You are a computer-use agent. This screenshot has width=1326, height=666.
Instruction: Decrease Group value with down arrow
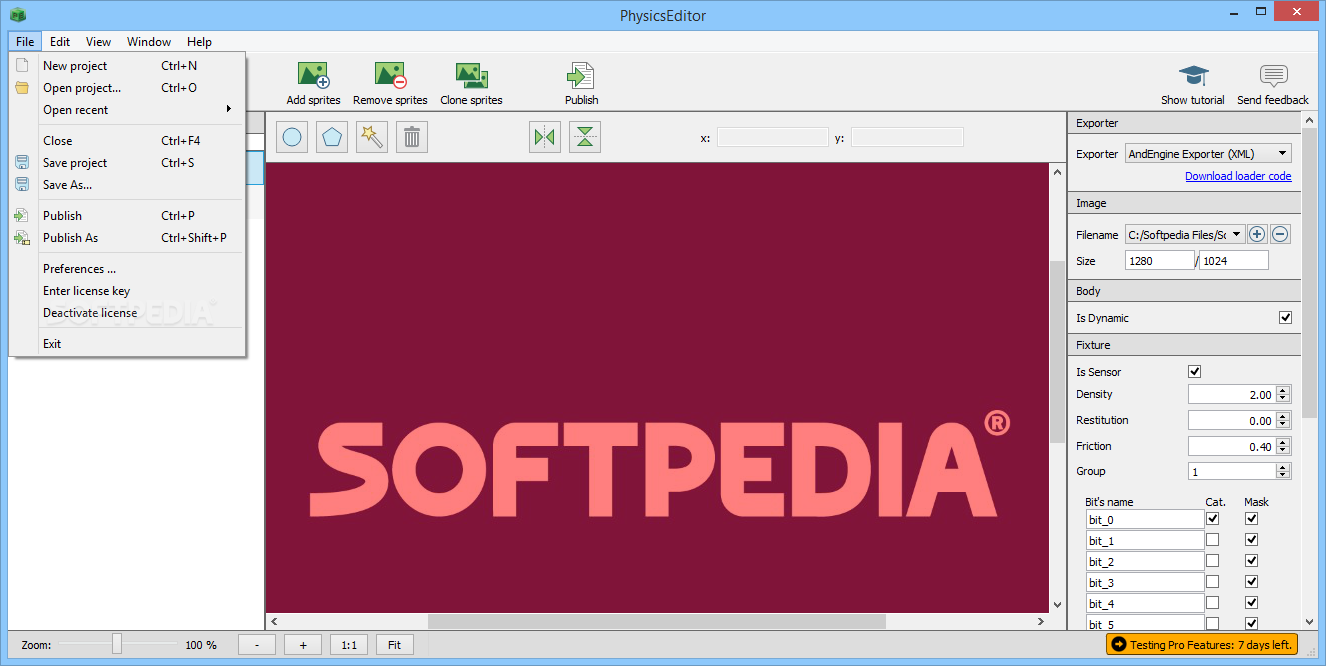tap(1283, 475)
